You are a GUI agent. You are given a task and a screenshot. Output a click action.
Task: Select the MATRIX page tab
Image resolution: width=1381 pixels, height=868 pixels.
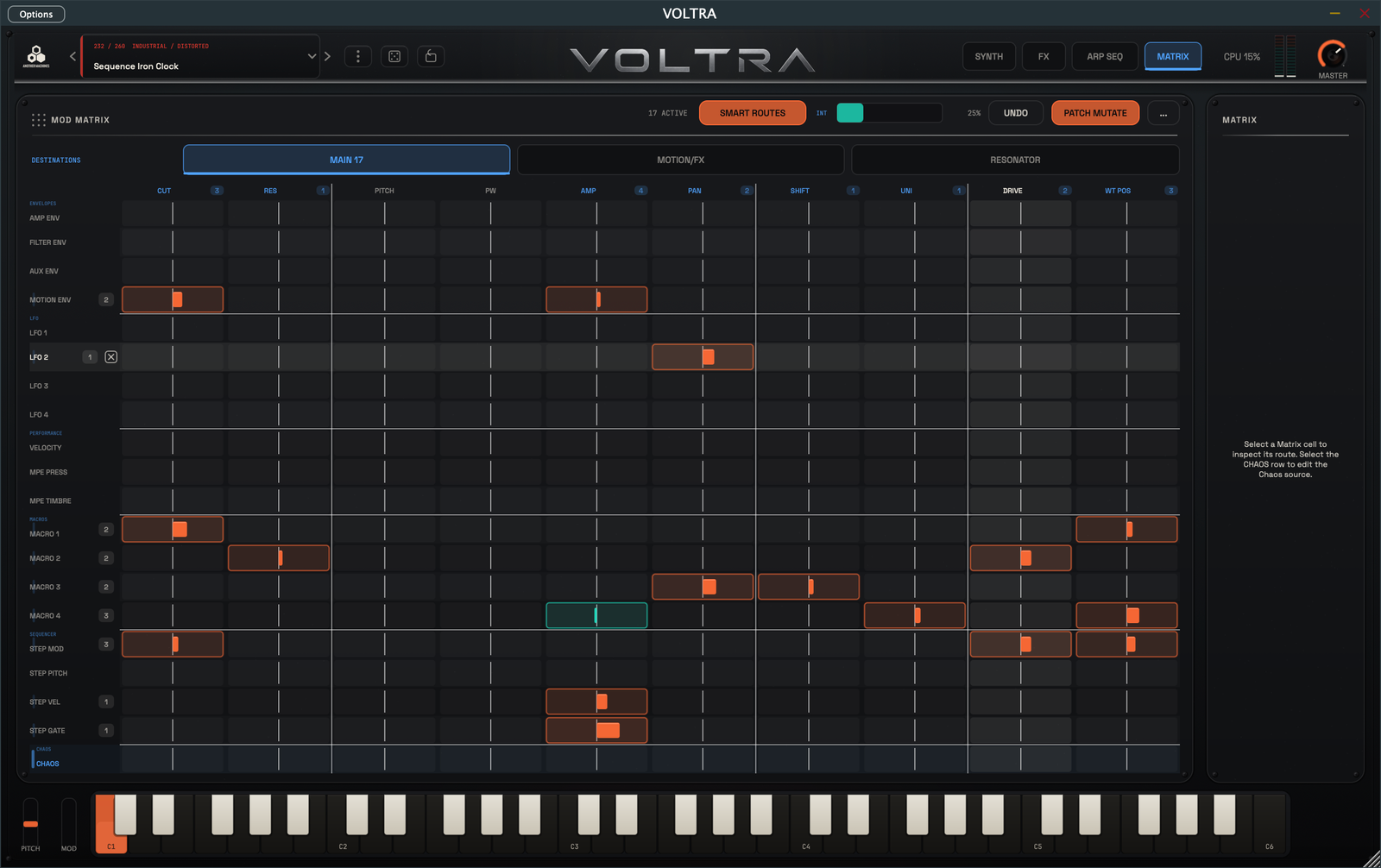pos(1173,56)
